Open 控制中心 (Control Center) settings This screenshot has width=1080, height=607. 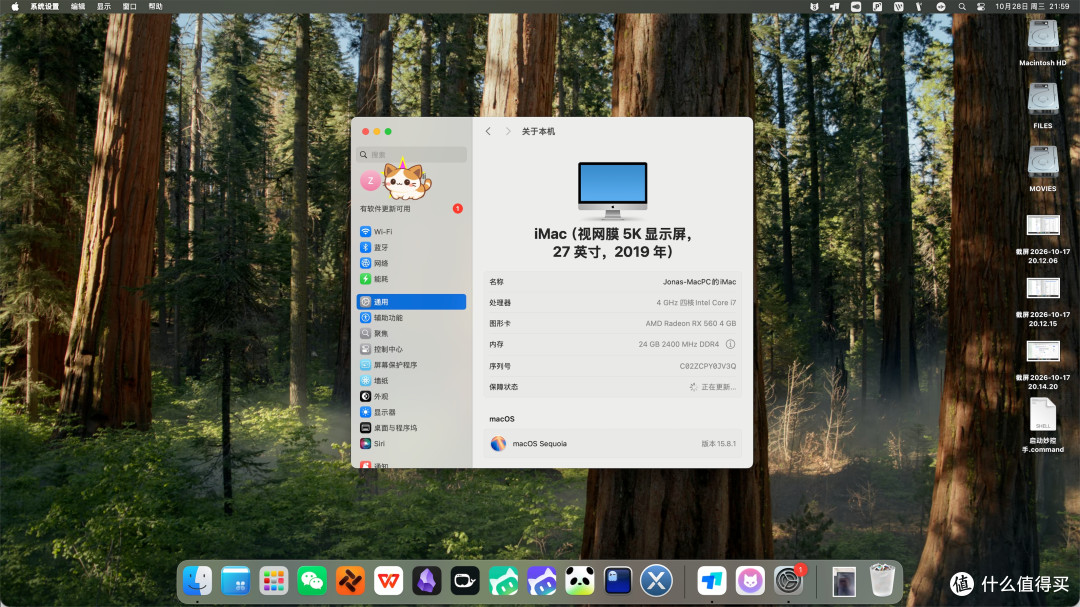[x=411, y=349]
